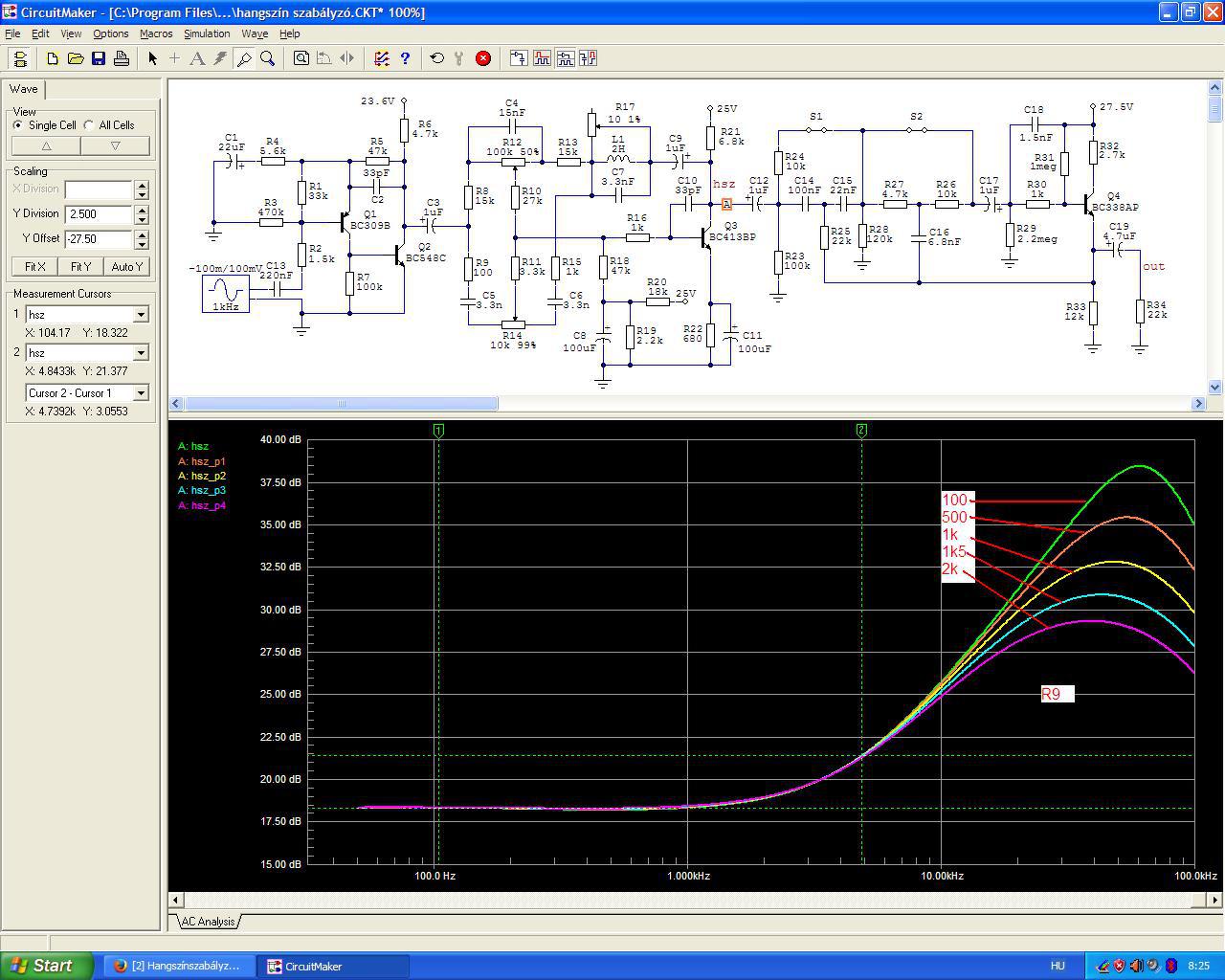
Task: Open the blue question mark Help icon
Action: (x=405, y=58)
